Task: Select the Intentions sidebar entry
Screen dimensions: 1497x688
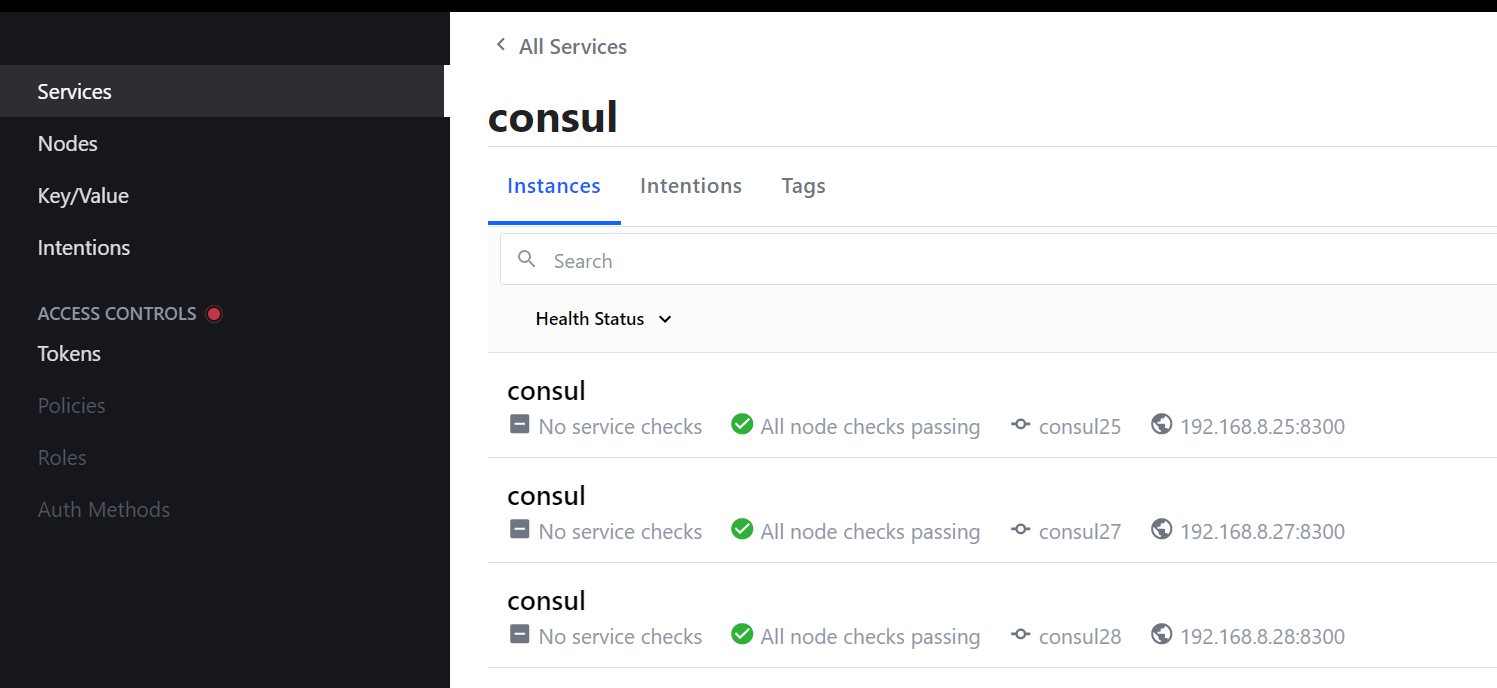Action: pos(84,247)
